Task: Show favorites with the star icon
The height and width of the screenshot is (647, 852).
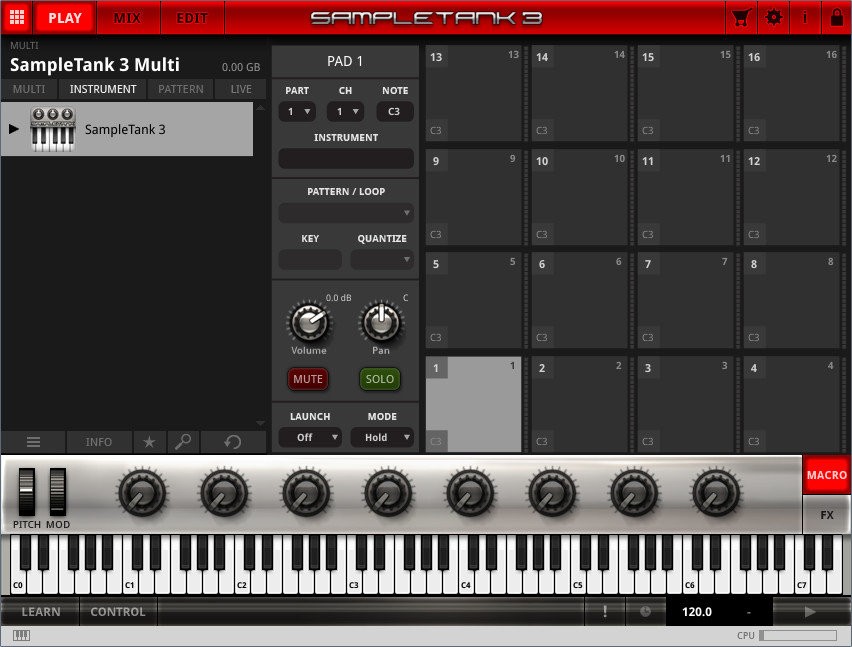Action: [x=149, y=442]
